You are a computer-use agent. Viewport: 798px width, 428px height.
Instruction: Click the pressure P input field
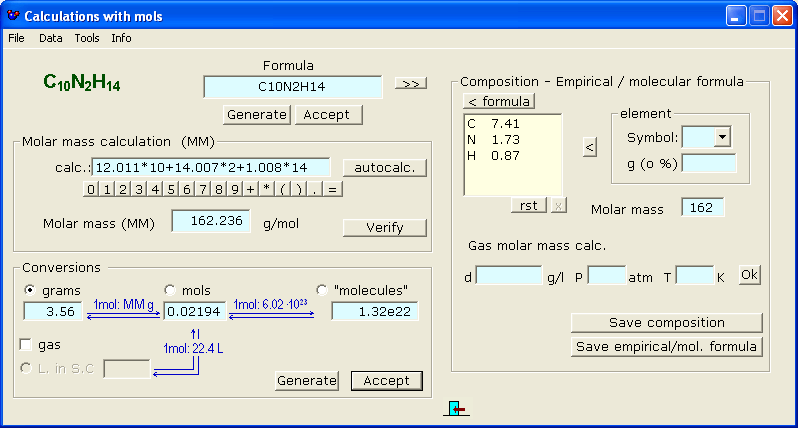607,275
